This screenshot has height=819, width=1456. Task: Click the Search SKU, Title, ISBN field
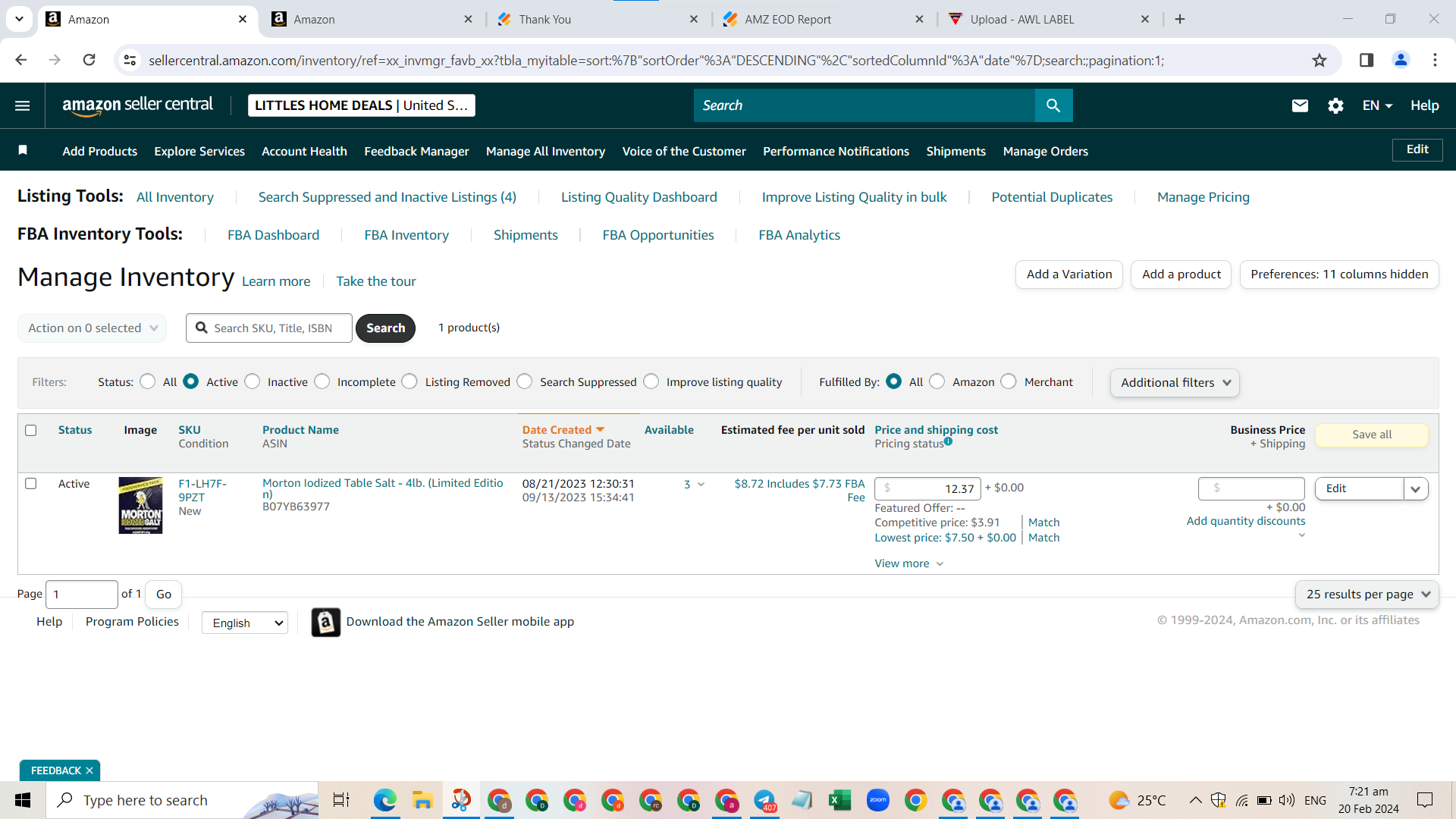point(269,328)
